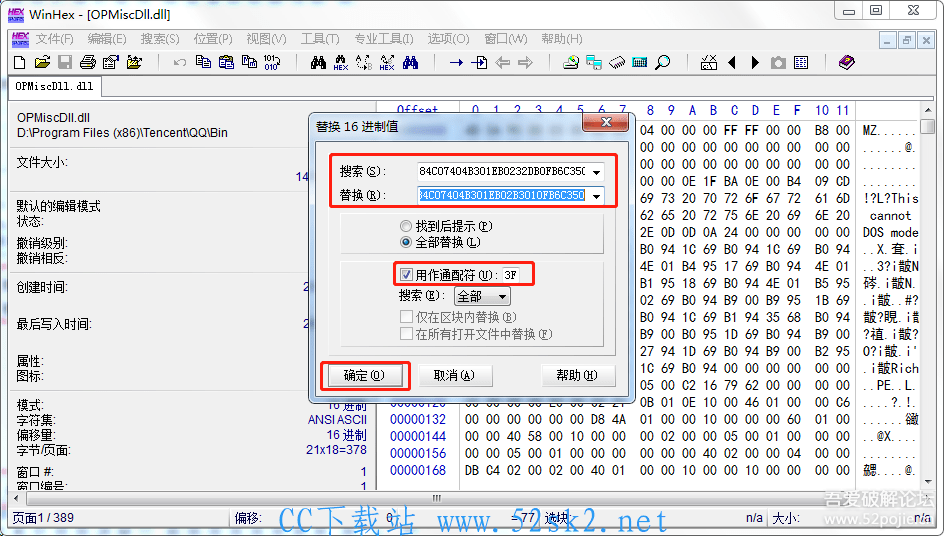Open file Properties toolbar icon
Viewport: 944px width, 536px height.
click(111, 63)
